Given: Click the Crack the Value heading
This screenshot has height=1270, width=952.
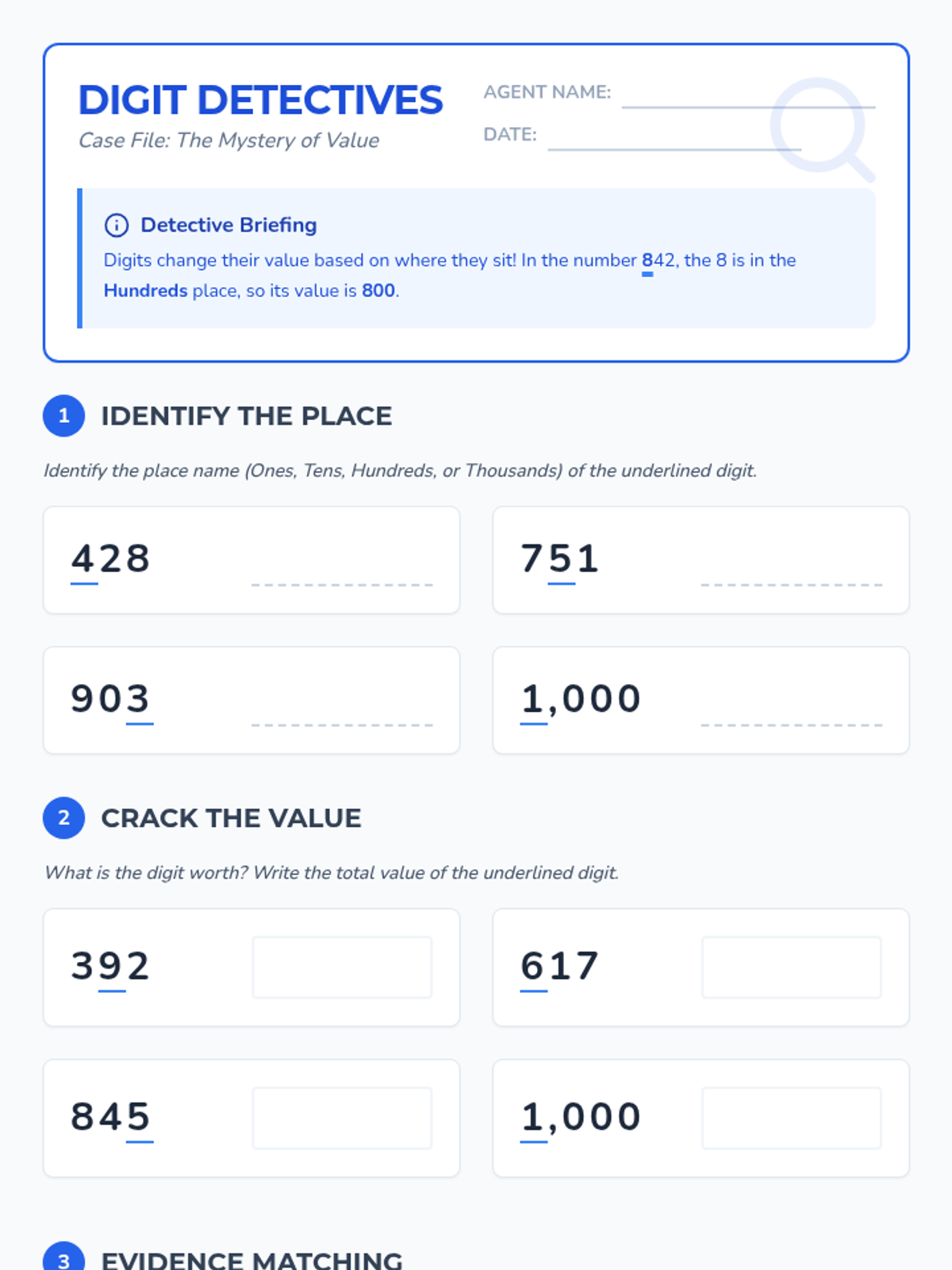Looking at the screenshot, I should [231, 818].
